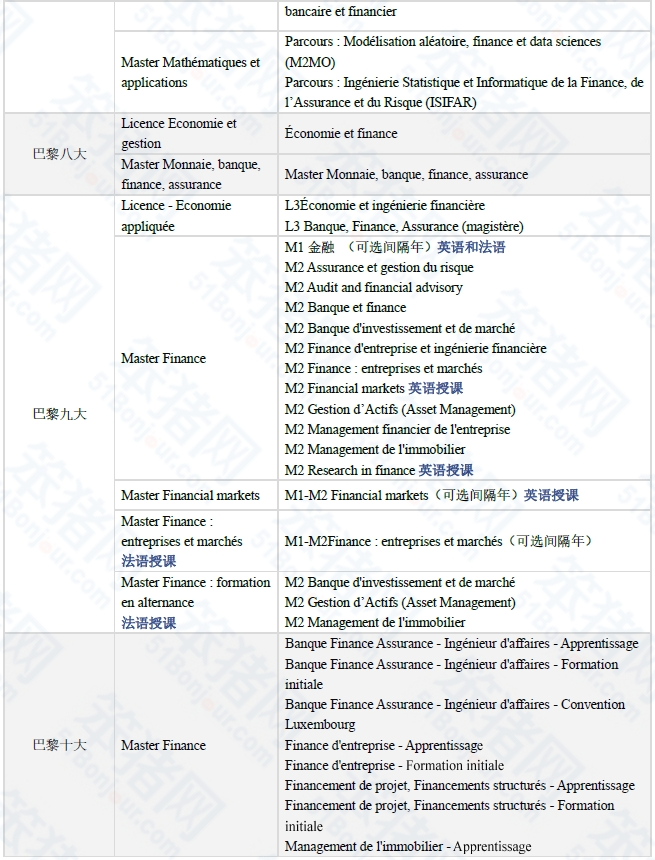The image size is (655, 860).
Task: Click 'Parcours : Ingénierie Statistique et Informatique' line
Action: click(x=464, y=93)
